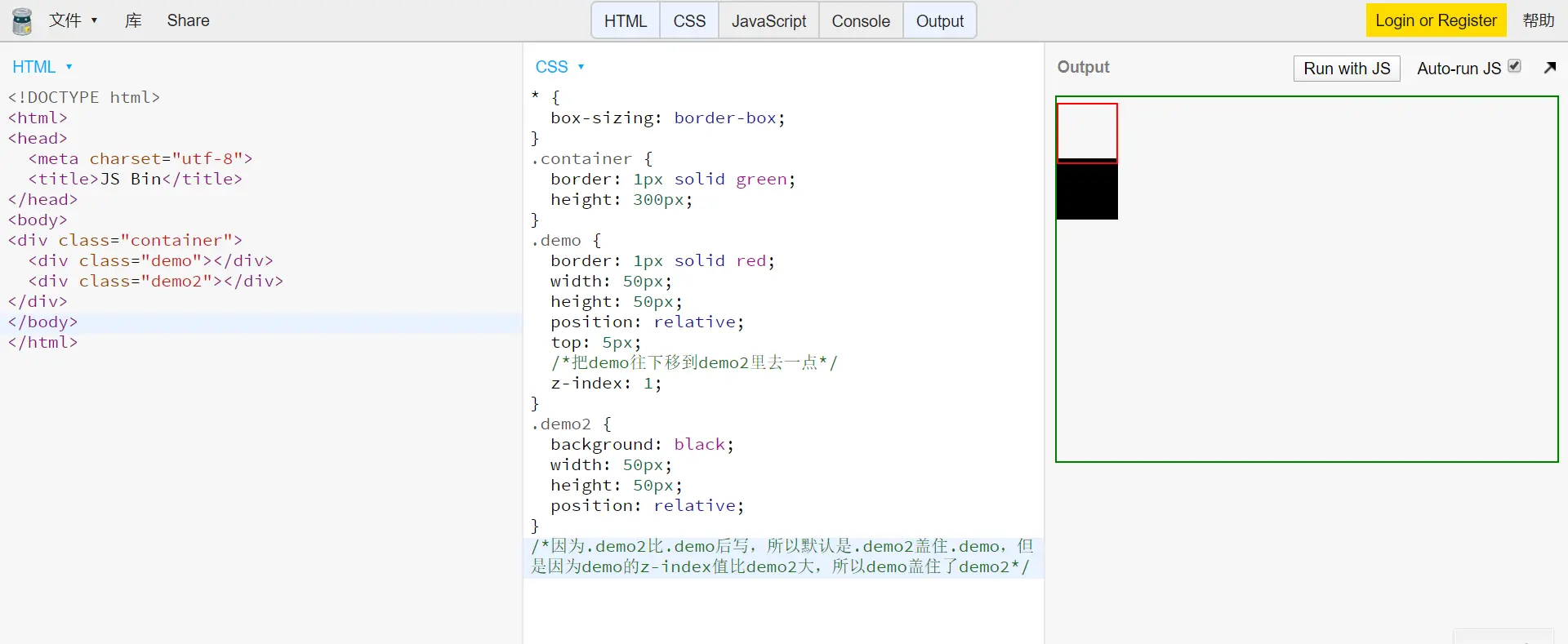Open the 库 library menu
Viewport: 1568px width, 644px height.
(133, 20)
